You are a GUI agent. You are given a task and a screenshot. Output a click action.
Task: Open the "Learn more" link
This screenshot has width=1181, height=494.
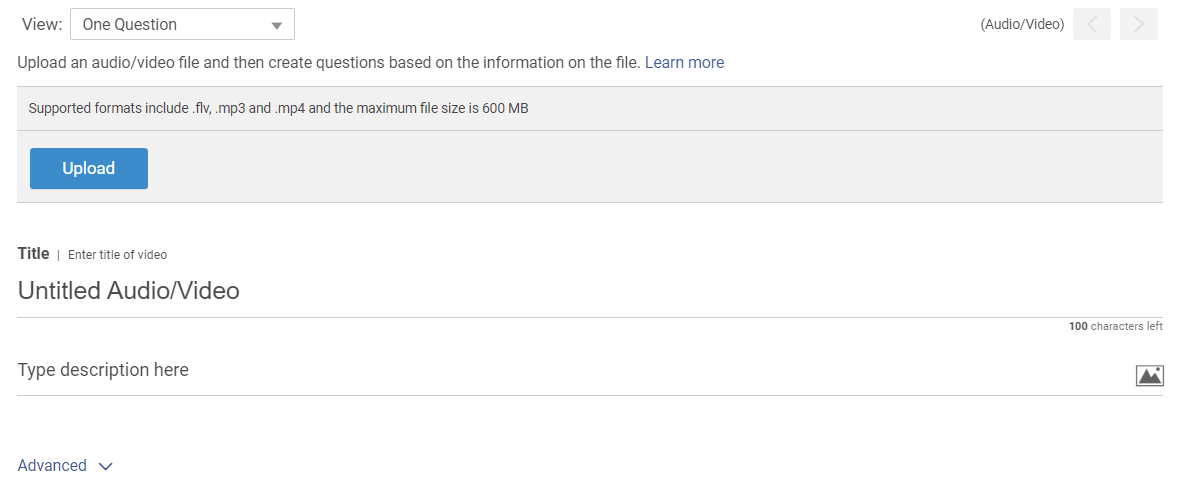coord(684,62)
